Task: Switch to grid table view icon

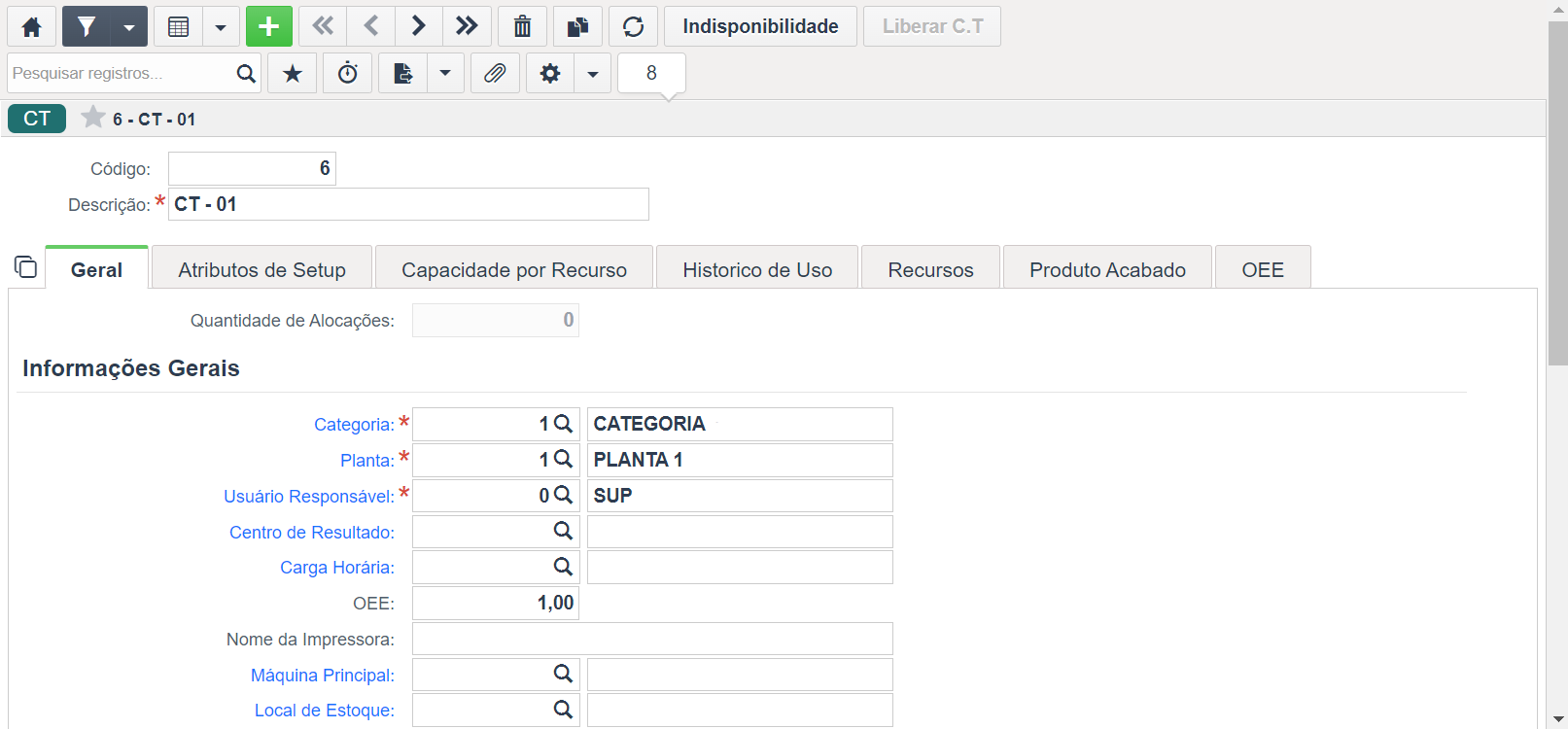Action: pos(179,26)
